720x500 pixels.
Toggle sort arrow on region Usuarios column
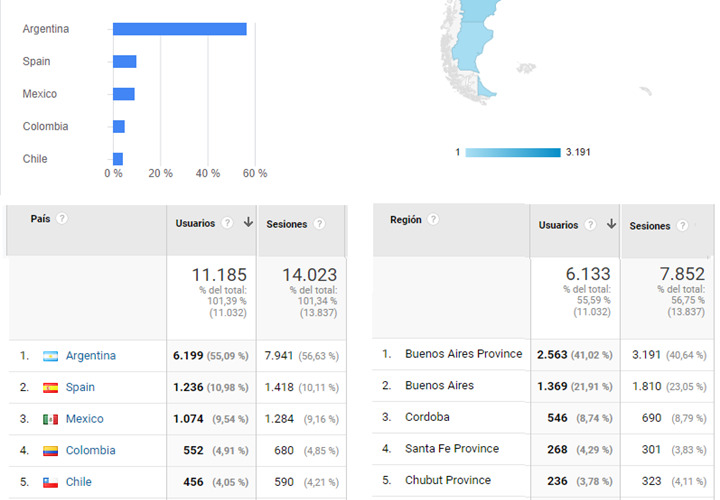[x=610, y=225]
